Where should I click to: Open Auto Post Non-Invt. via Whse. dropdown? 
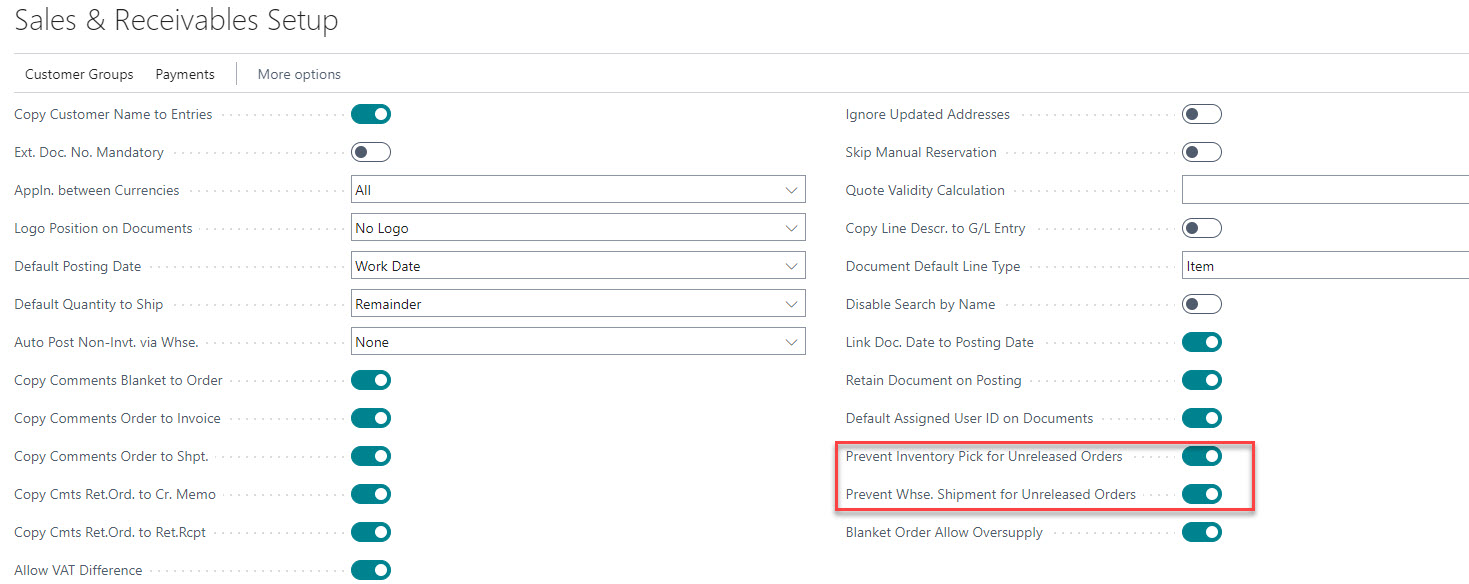point(578,342)
